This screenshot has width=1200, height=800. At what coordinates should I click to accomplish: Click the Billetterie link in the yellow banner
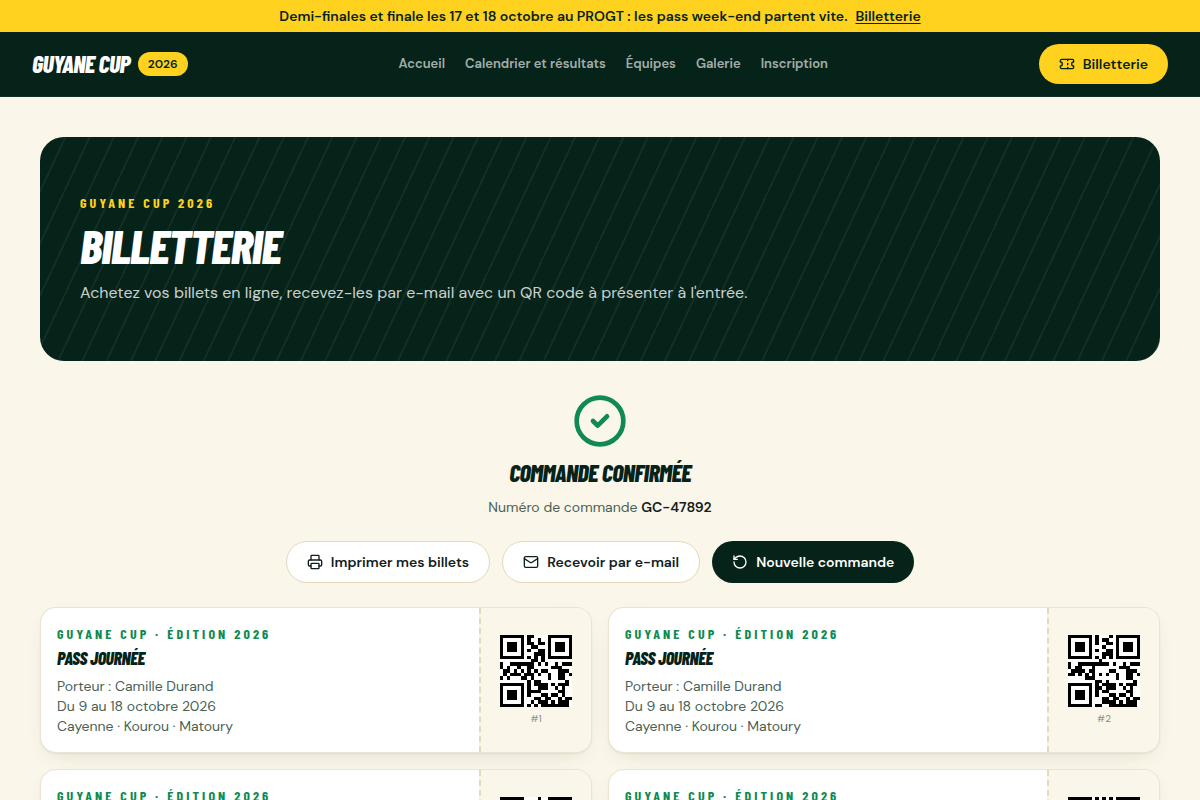pyautogui.click(x=888, y=16)
